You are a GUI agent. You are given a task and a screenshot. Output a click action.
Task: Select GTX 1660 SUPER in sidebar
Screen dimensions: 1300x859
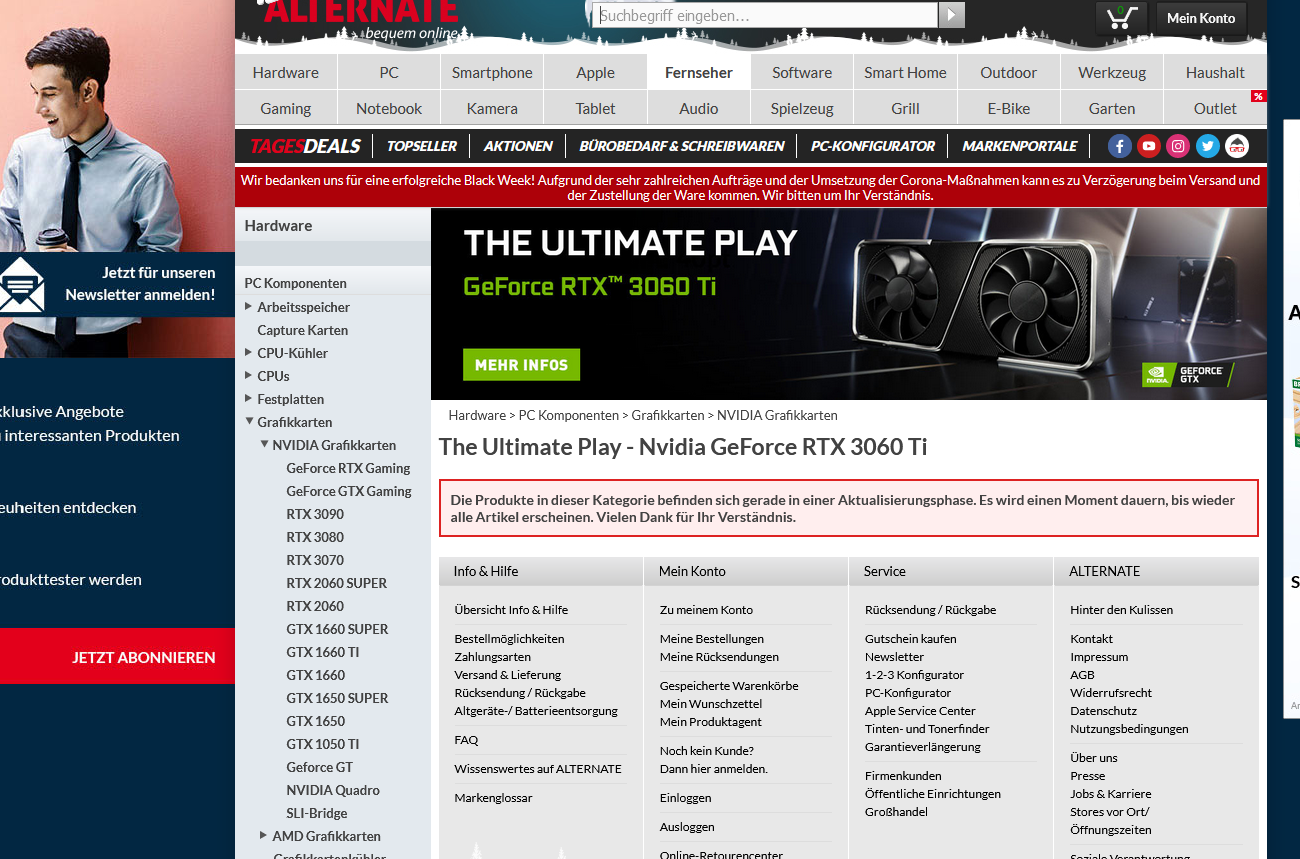coord(337,629)
